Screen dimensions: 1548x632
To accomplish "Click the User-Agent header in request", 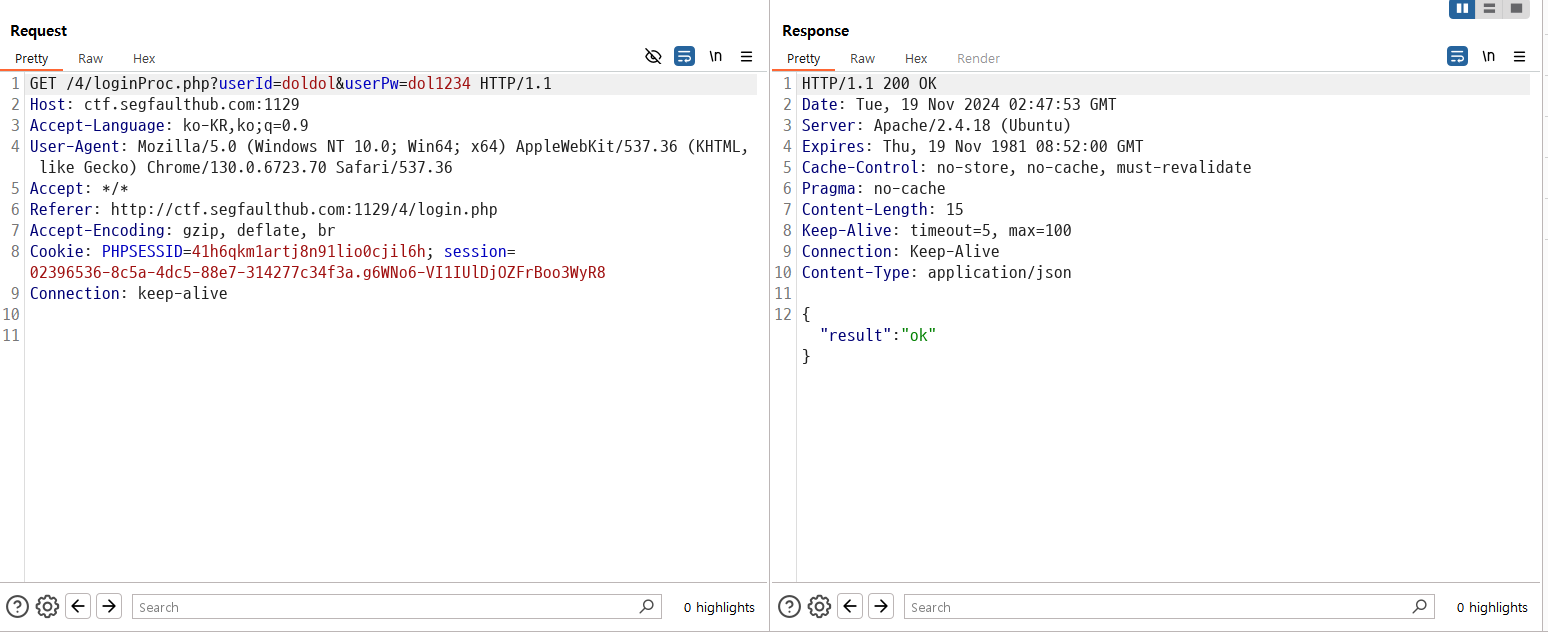I will tap(389, 157).
